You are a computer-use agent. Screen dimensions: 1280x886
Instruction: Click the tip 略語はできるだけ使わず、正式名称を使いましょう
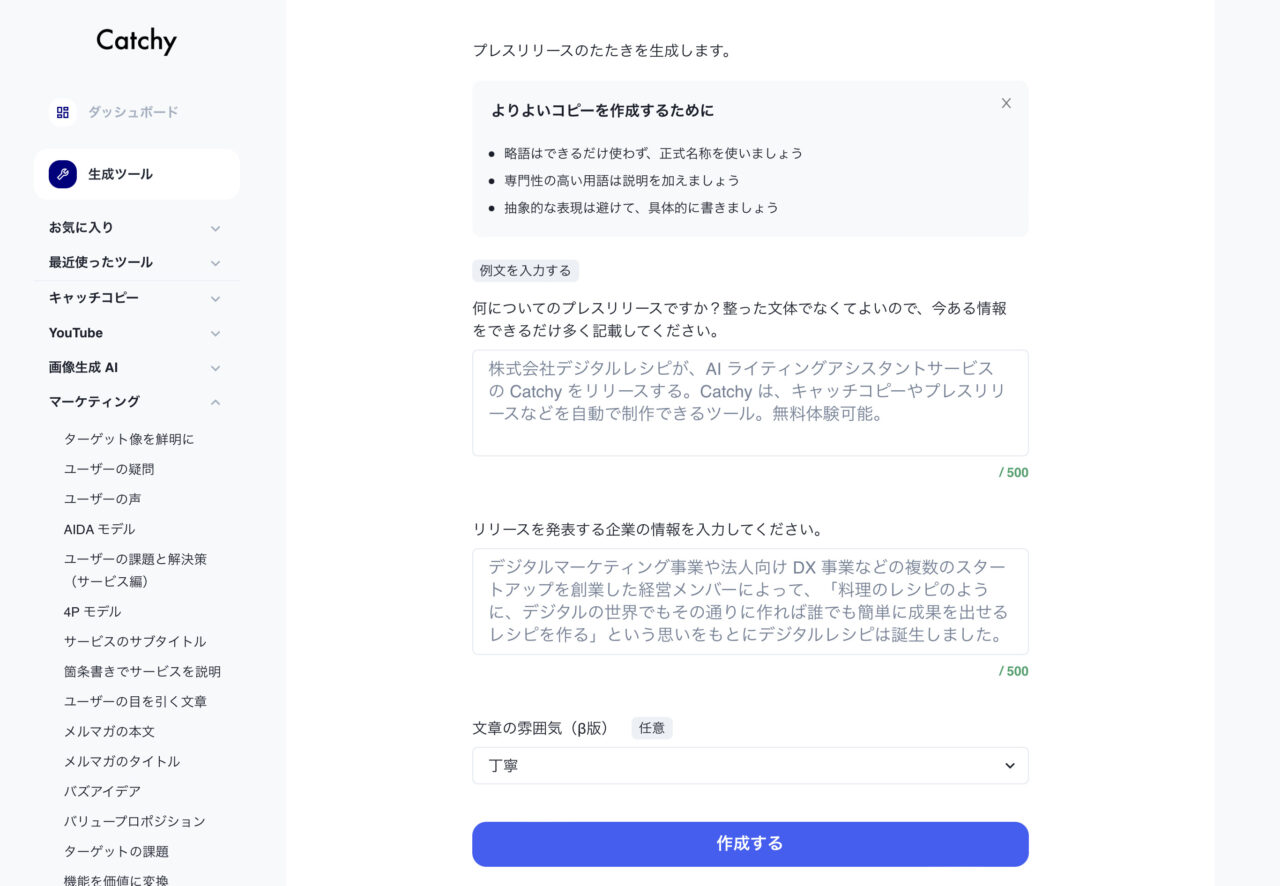click(653, 153)
